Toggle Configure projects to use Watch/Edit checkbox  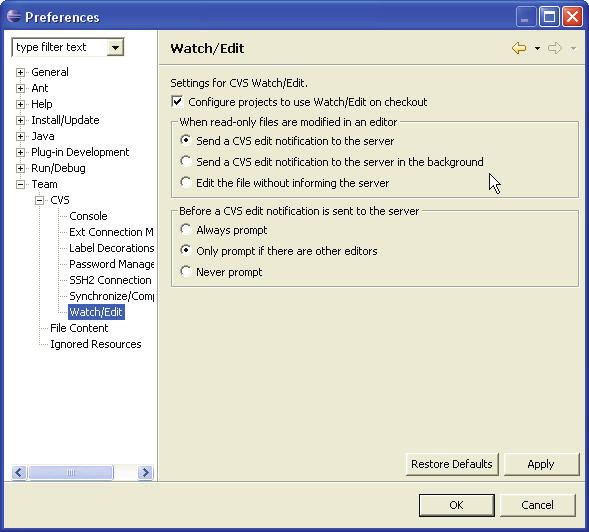point(177,102)
